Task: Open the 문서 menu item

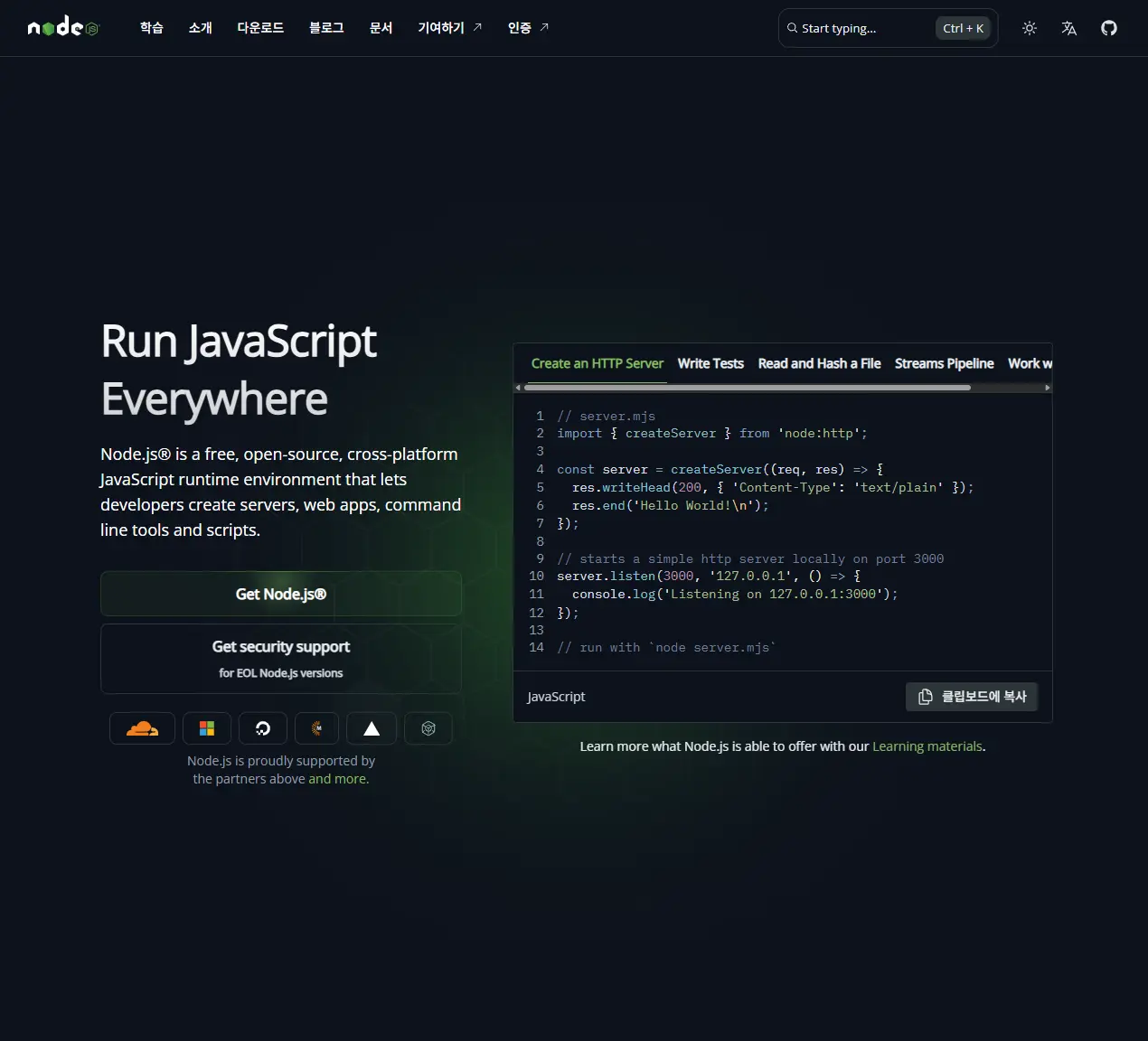Action: click(x=381, y=28)
